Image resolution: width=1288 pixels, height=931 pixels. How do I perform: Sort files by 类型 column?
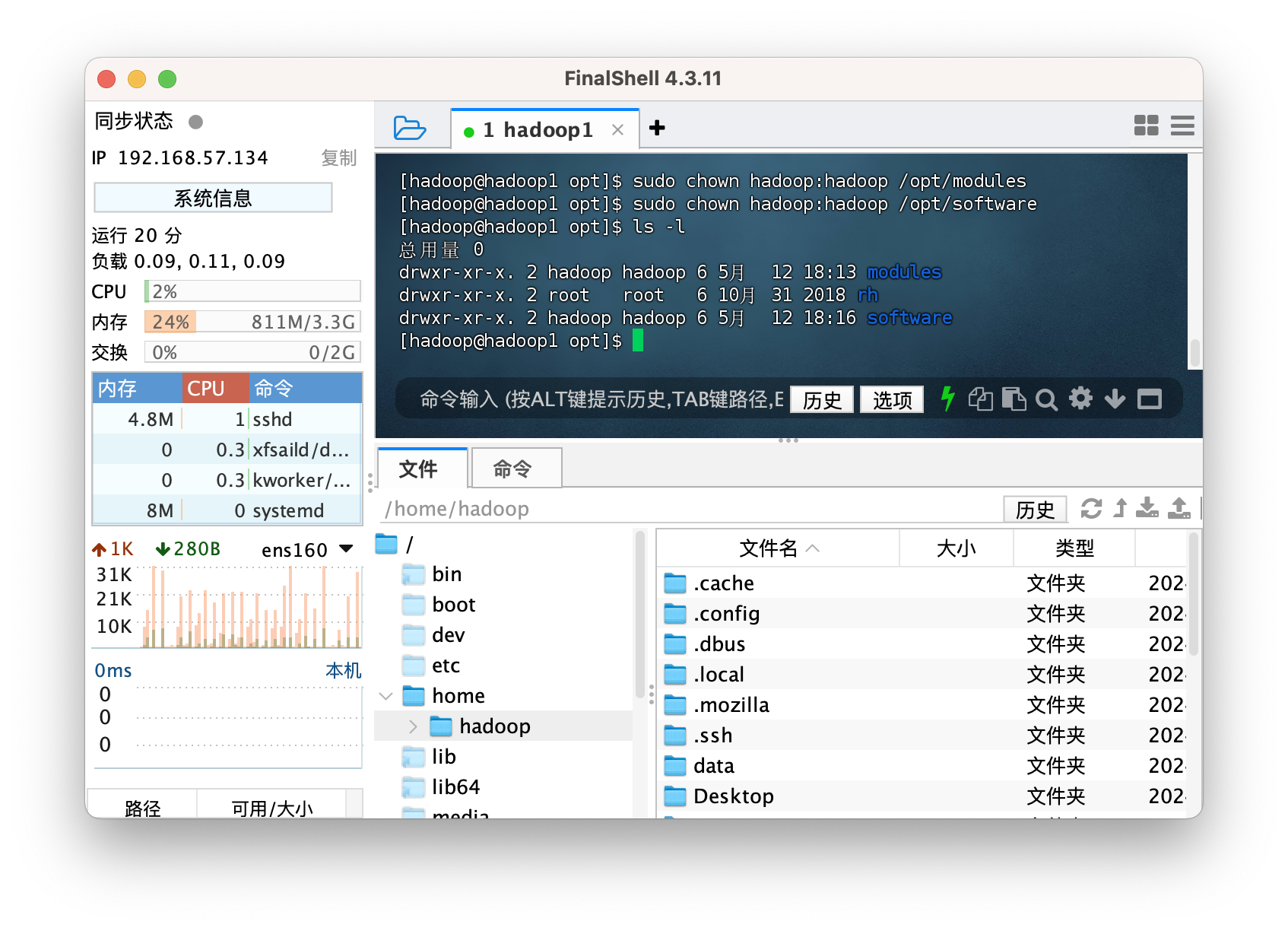1074,548
